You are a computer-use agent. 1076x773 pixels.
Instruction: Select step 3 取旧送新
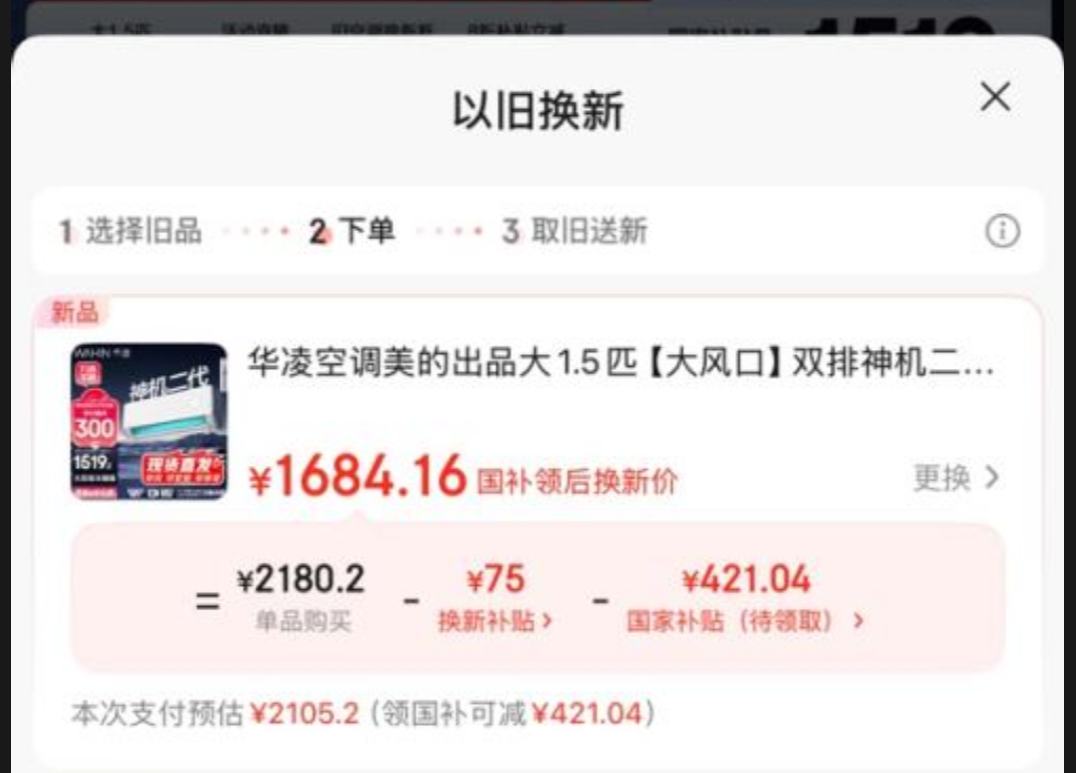point(575,231)
